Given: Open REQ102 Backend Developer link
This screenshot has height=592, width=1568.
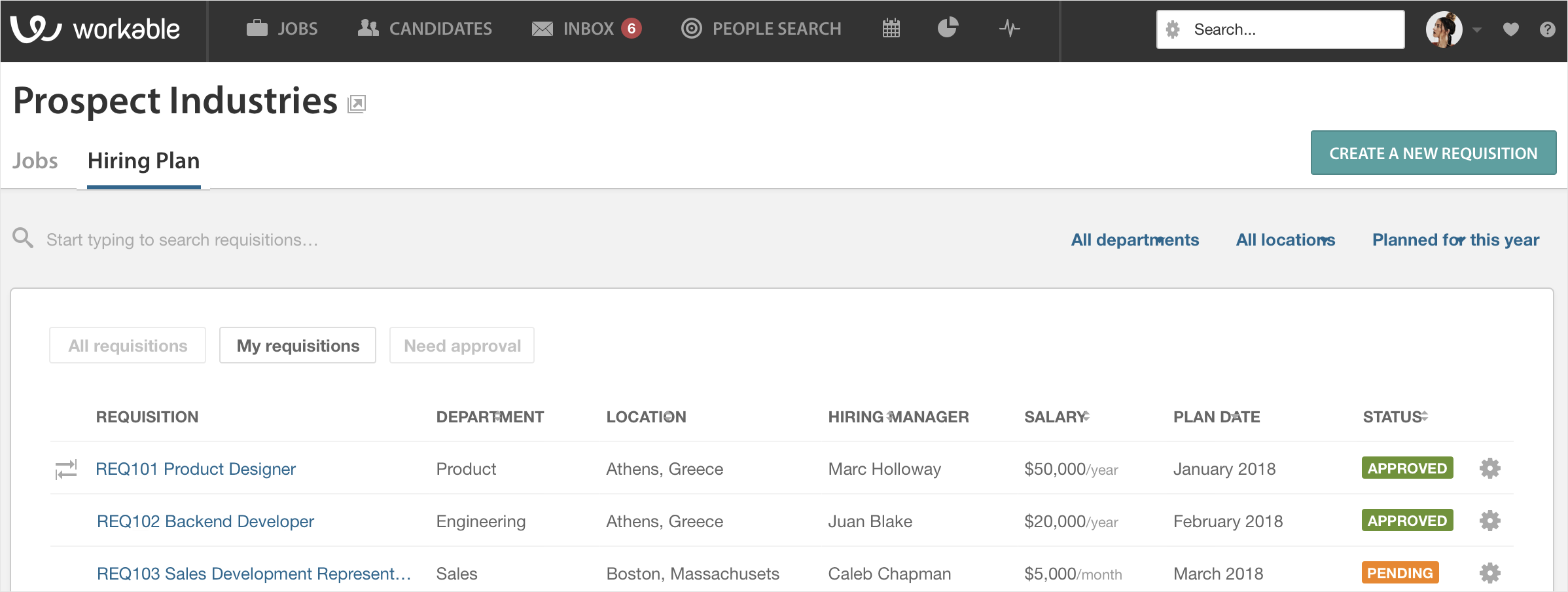Looking at the screenshot, I should (x=205, y=521).
